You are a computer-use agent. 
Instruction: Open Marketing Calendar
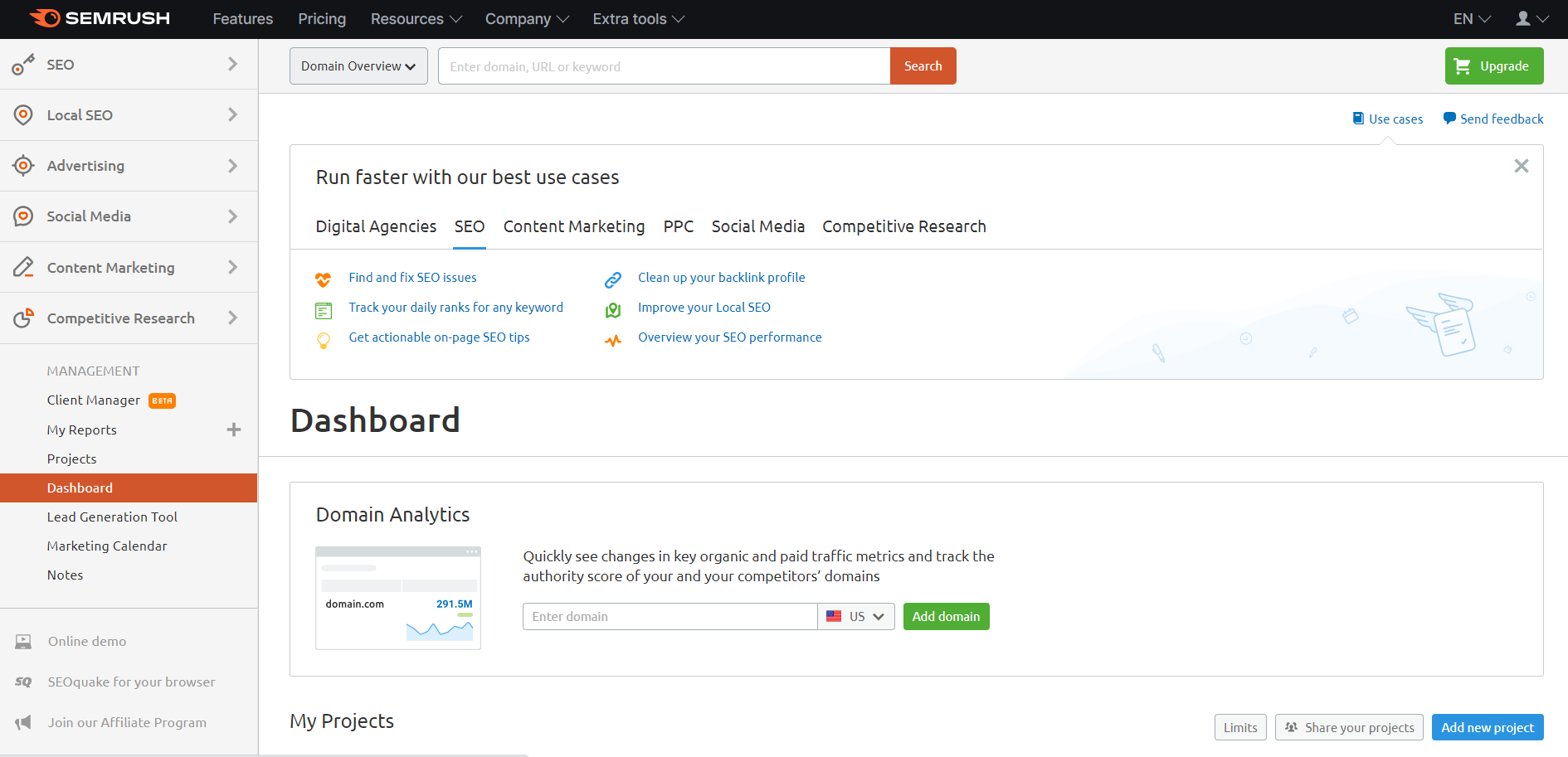107,546
